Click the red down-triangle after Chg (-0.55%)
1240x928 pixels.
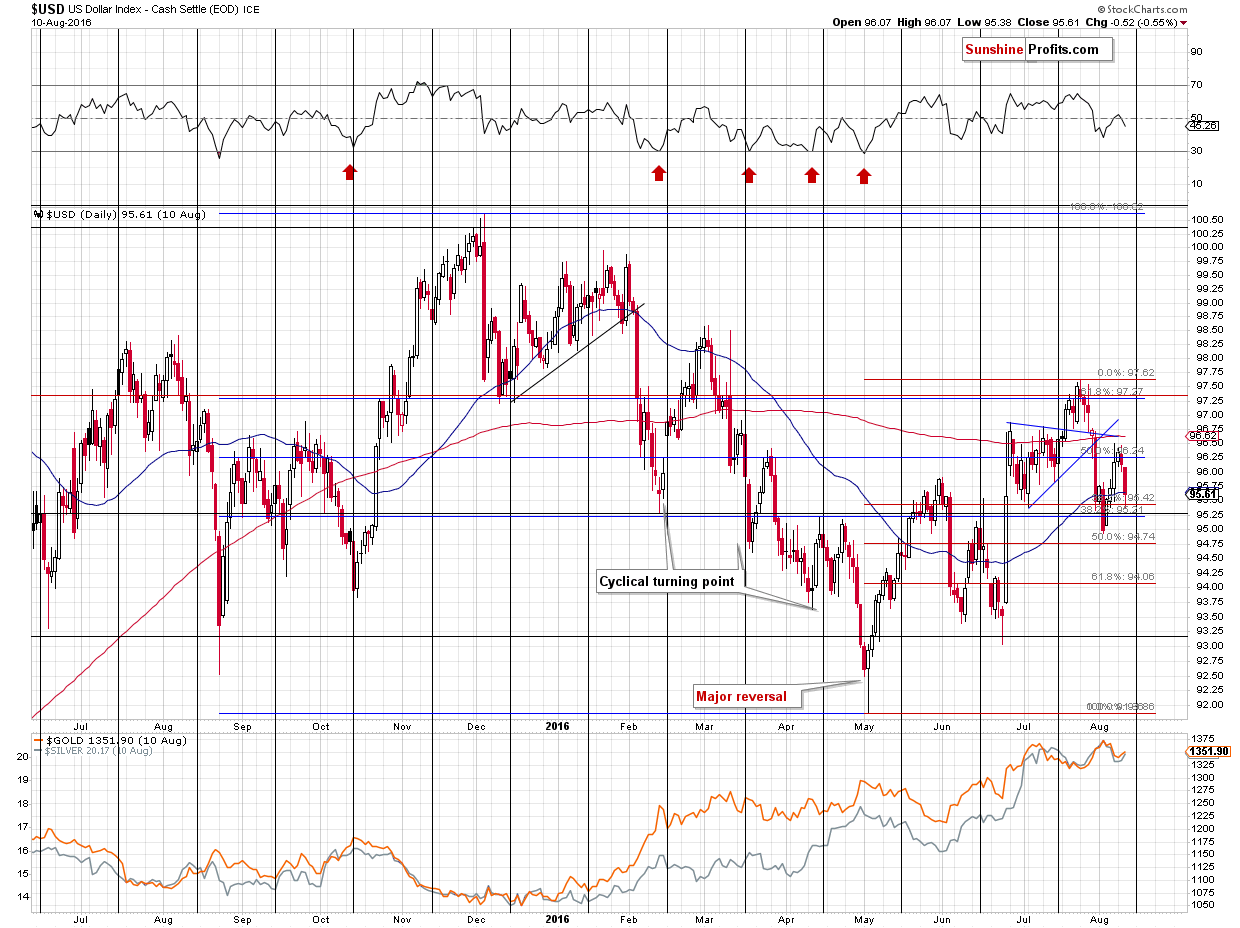coord(1184,22)
